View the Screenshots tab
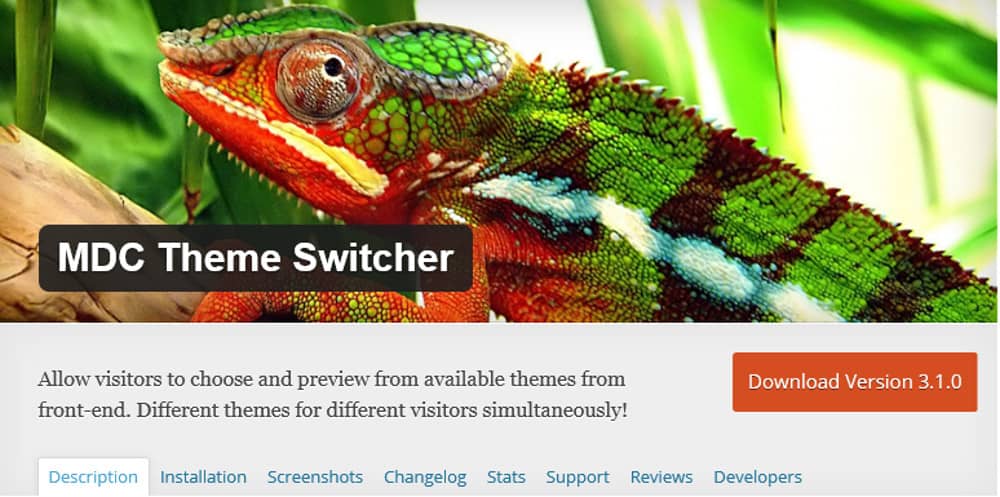The image size is (1000, 497). [315, 477]
